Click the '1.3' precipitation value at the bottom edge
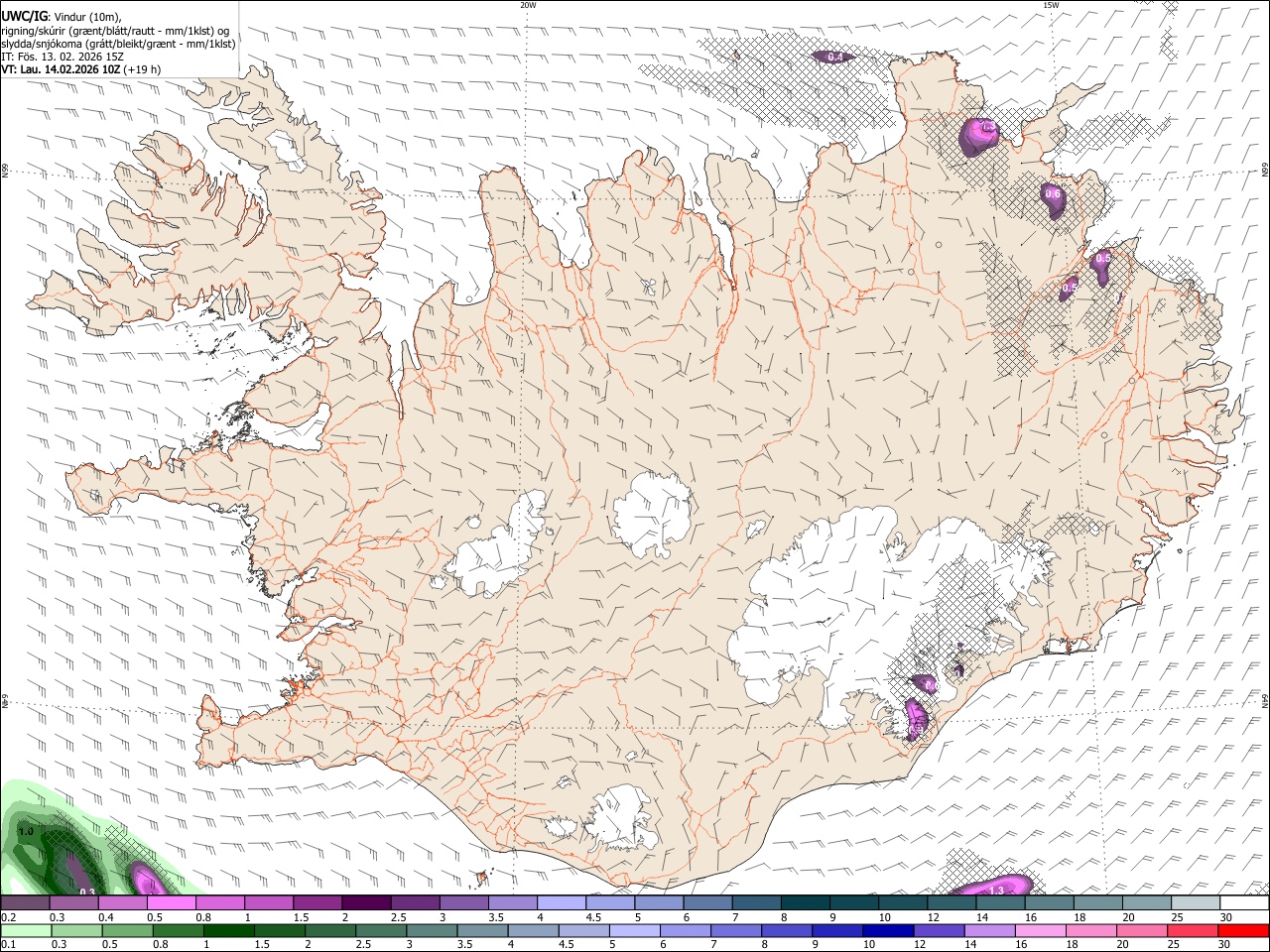The height and width of the screenshot is (952, 1270). coord(998,892)
